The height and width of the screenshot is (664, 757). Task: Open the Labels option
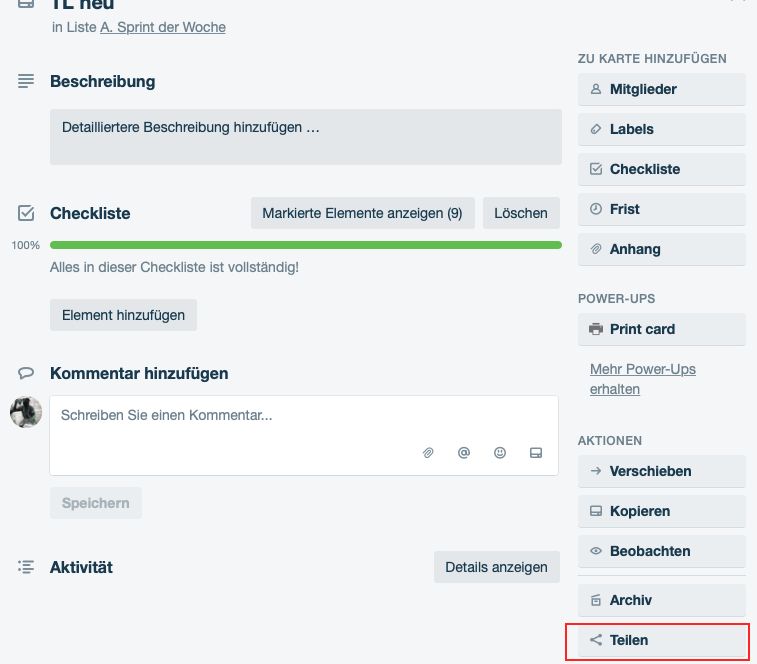(661, 129)
